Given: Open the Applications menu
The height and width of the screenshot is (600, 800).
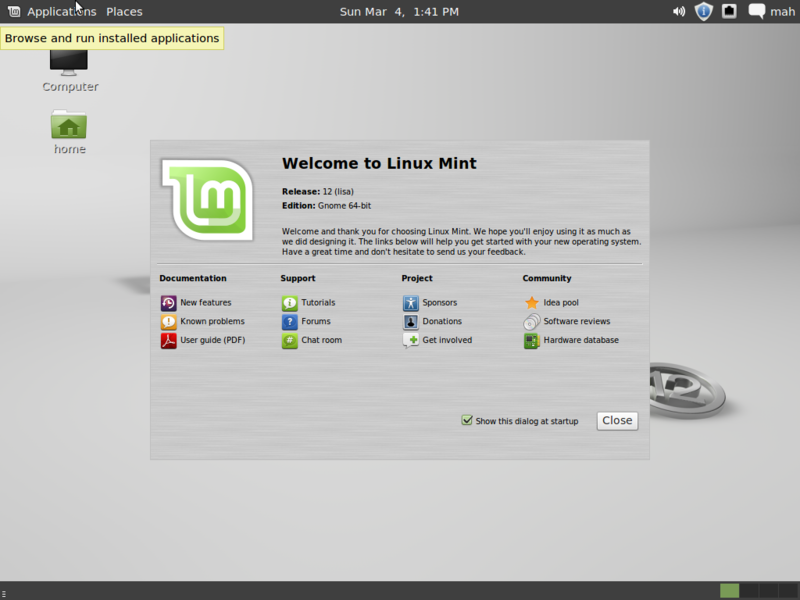Looking at the screenshot, I should pyautogui.click(x=62, y=11).
